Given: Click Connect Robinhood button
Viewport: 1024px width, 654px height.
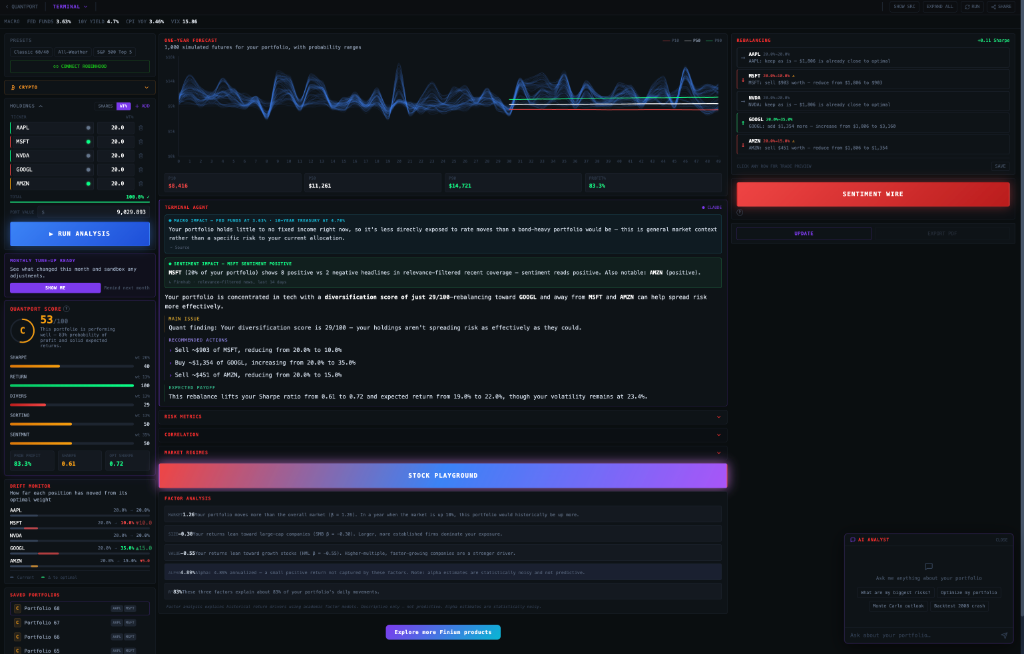Looking at the screenshot, I should point(80,66).
